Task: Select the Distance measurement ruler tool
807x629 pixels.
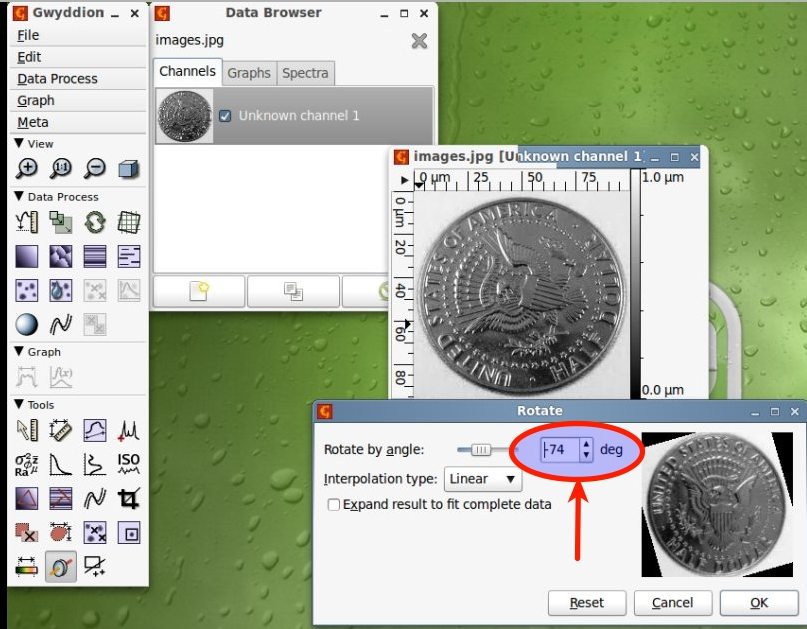Action: pyautogui.click(x=61, y=430)
